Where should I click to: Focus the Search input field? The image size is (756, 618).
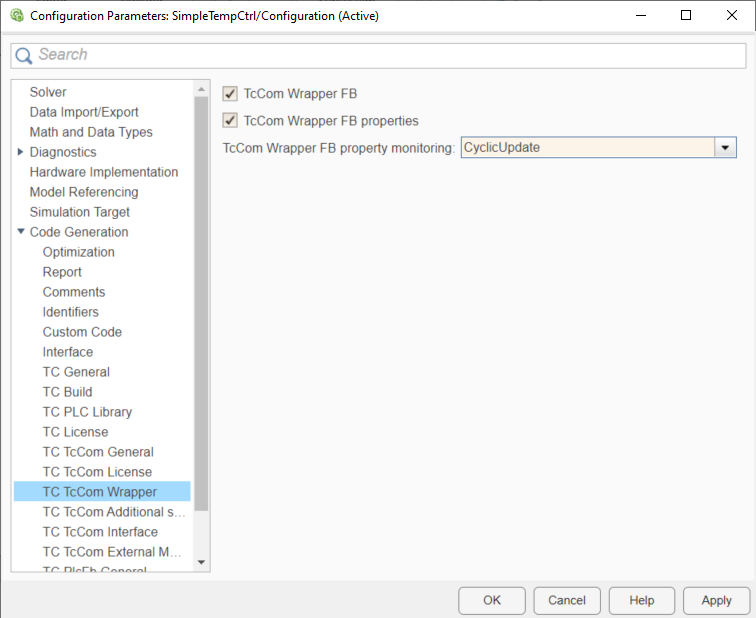click(378, 55)
